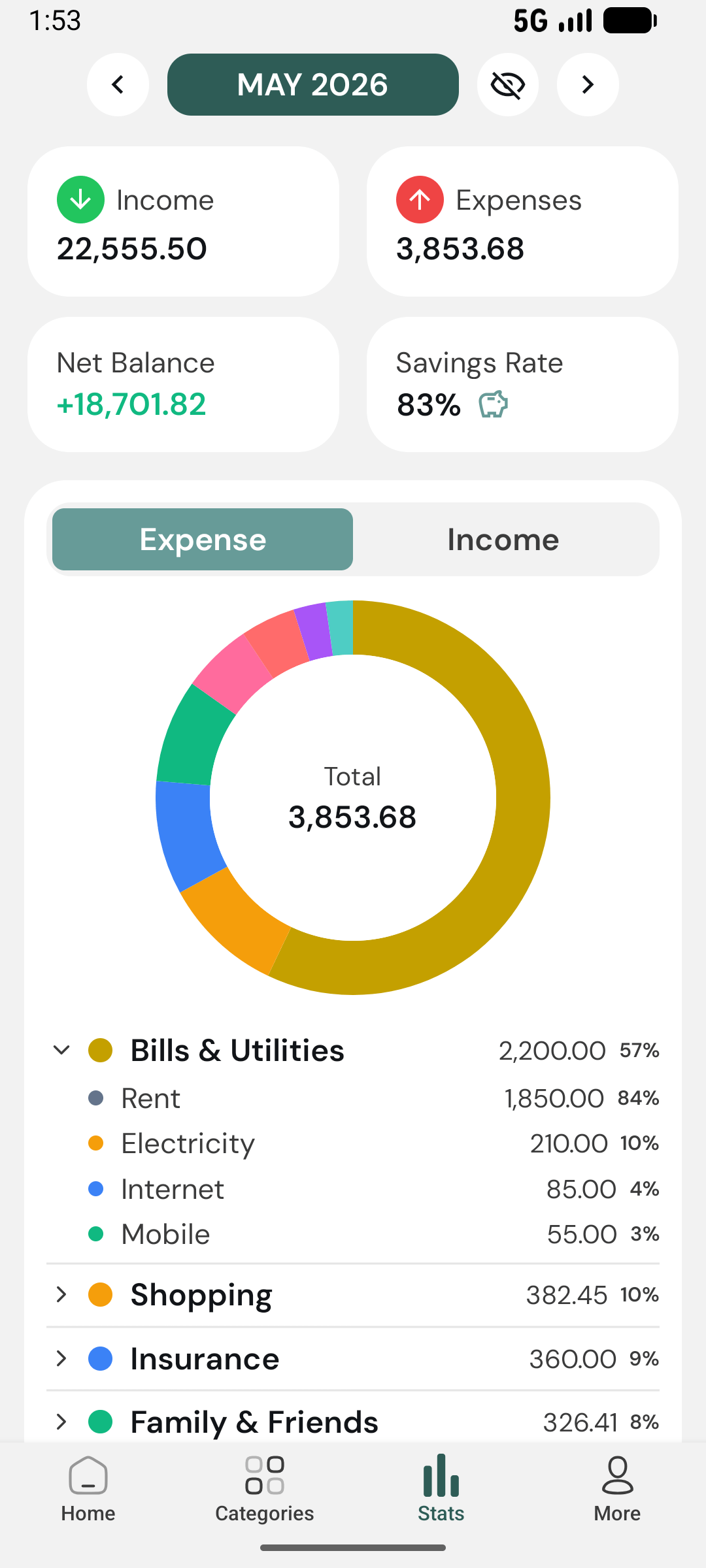Open the Income summary card

point(183,221)
